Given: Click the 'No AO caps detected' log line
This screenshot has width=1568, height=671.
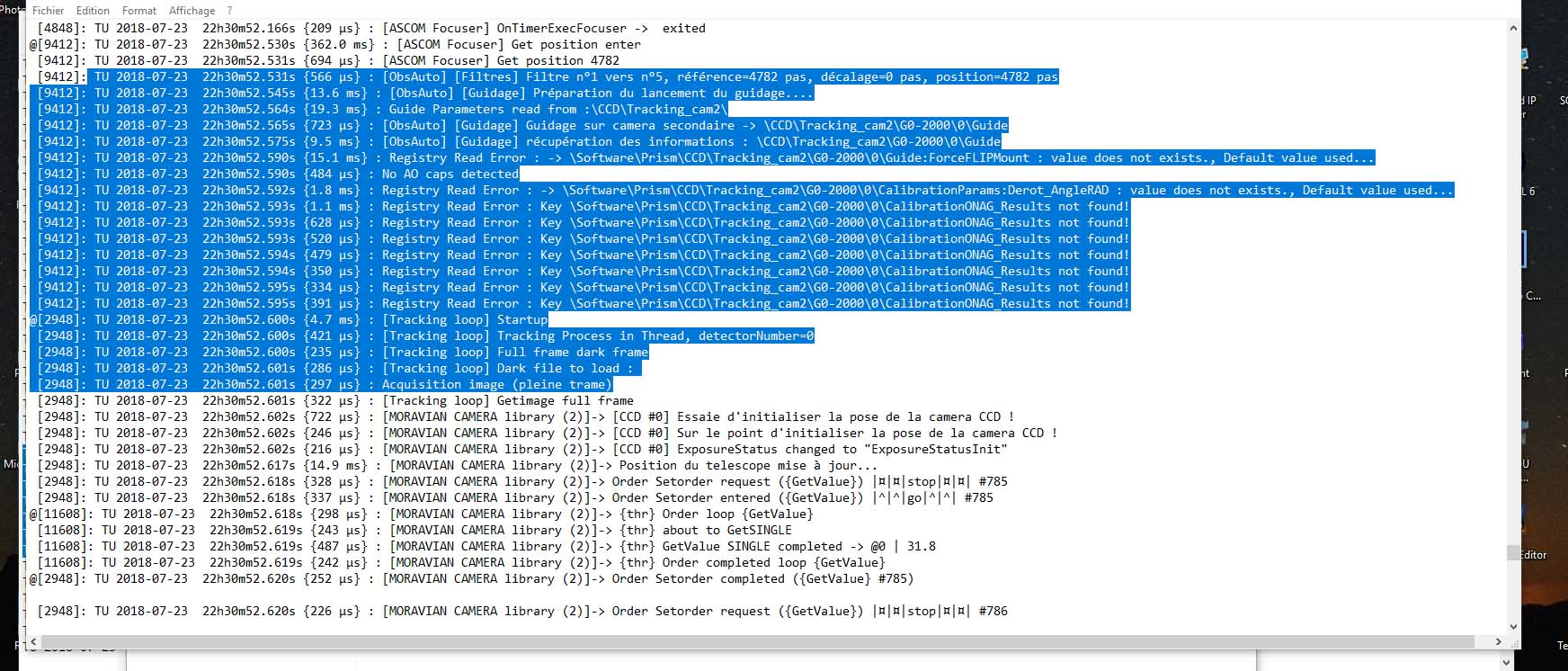Looking at the screenshot, I should click(x=450, y=174).
